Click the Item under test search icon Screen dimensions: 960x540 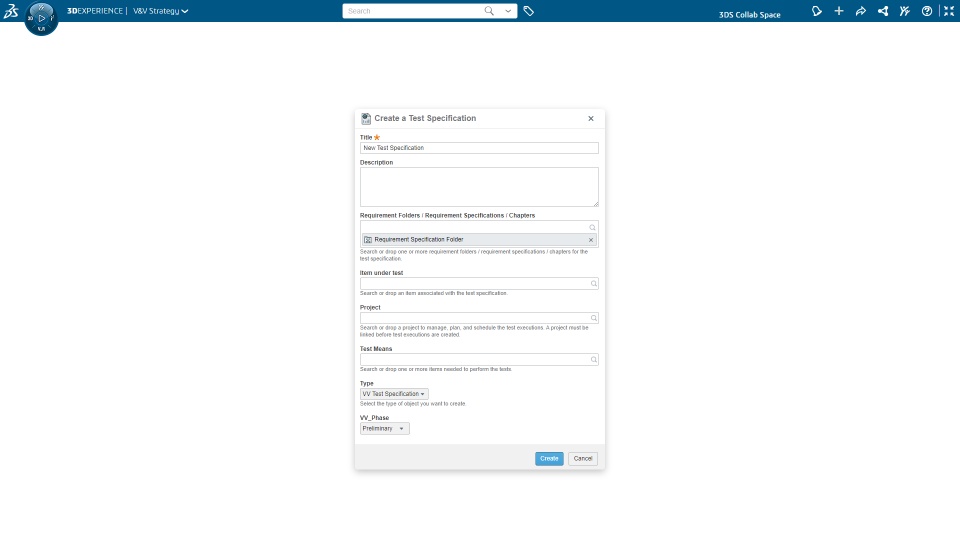tap(594, 283)
